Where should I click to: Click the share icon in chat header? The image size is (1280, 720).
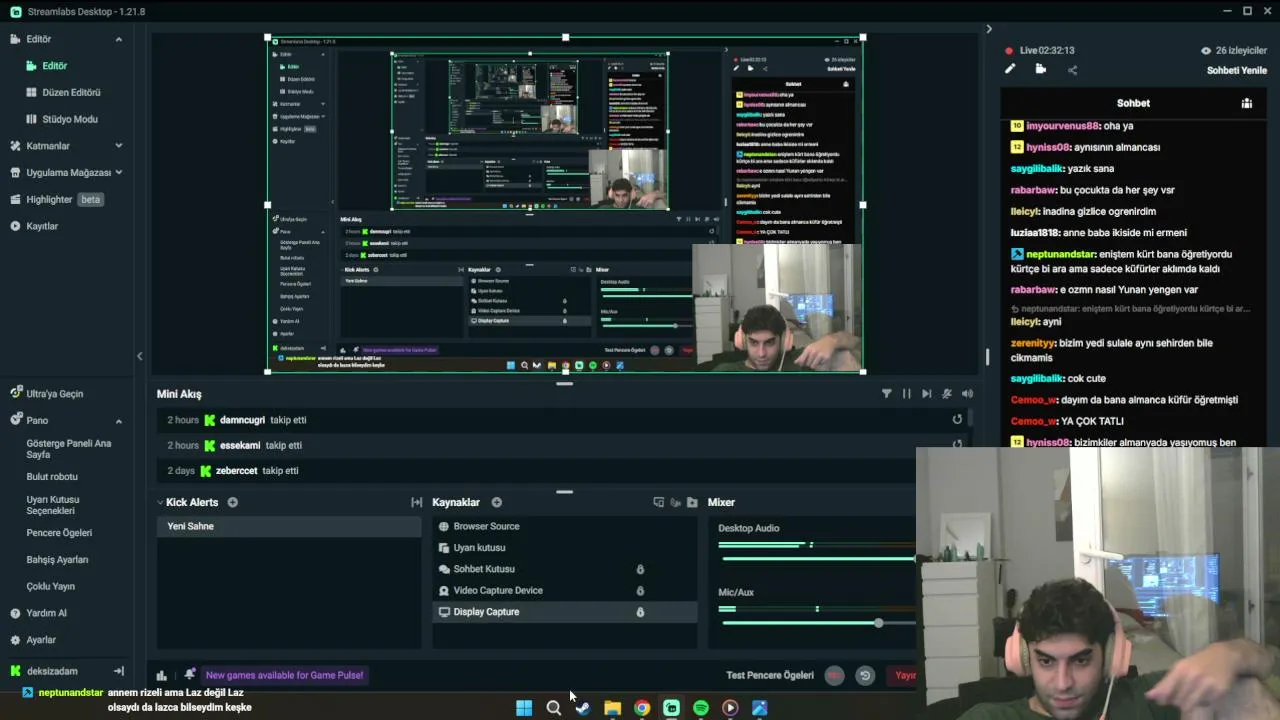1072,70
